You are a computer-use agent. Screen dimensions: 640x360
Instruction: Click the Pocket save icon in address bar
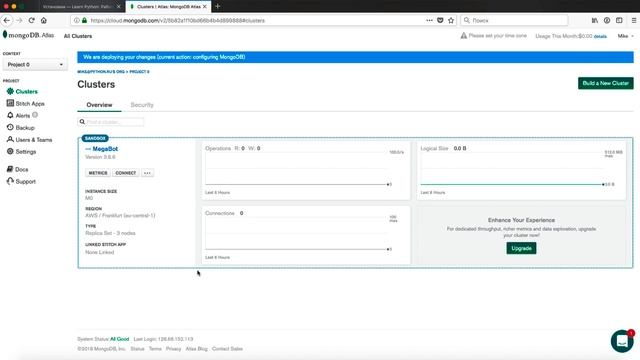pyautogui.click(x=440, y=20)
